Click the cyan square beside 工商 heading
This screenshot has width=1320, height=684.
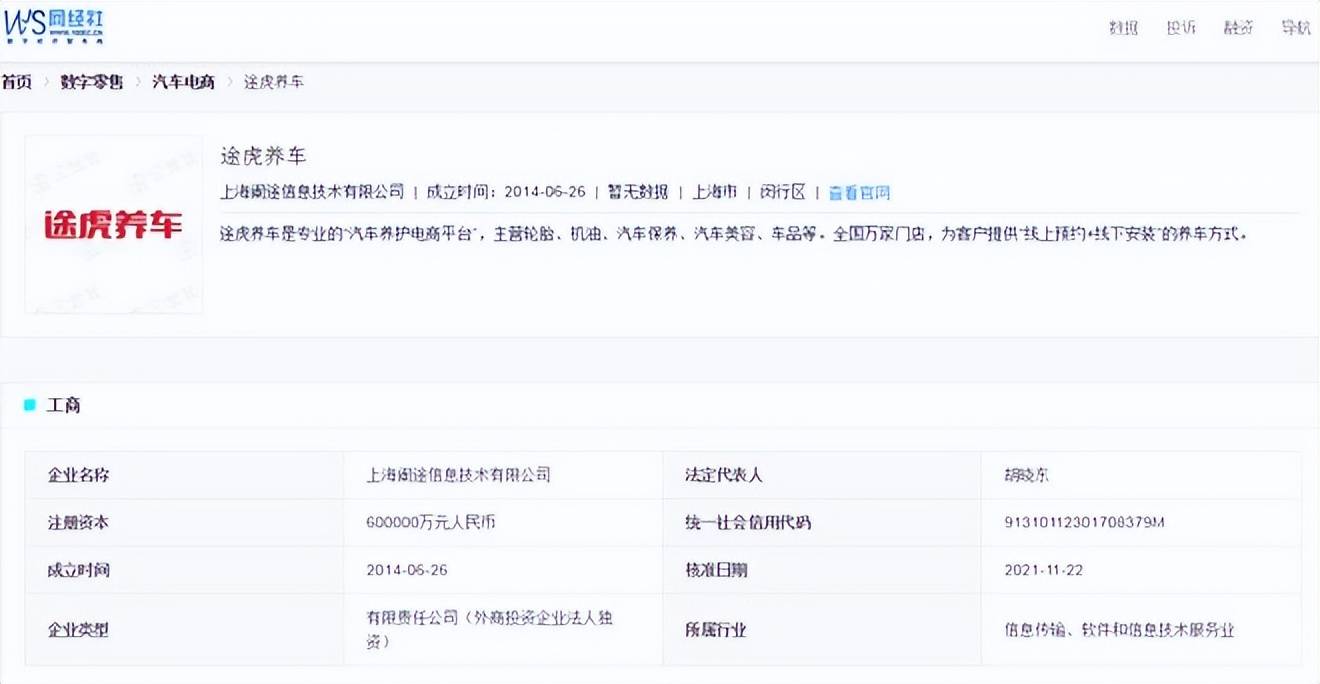click(30, 405)
